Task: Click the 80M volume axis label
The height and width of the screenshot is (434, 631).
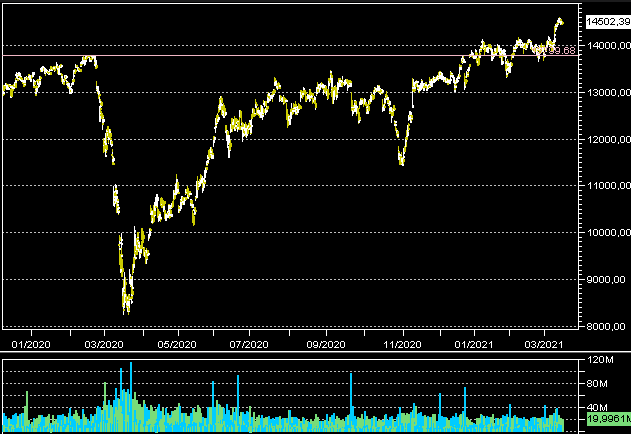Action: coord(600,383)
